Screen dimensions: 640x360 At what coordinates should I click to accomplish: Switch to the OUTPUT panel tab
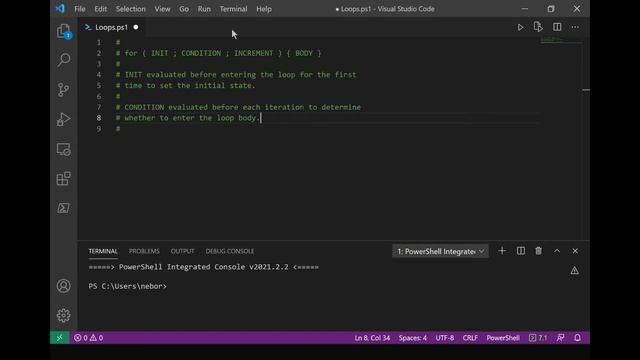(182, 251)
